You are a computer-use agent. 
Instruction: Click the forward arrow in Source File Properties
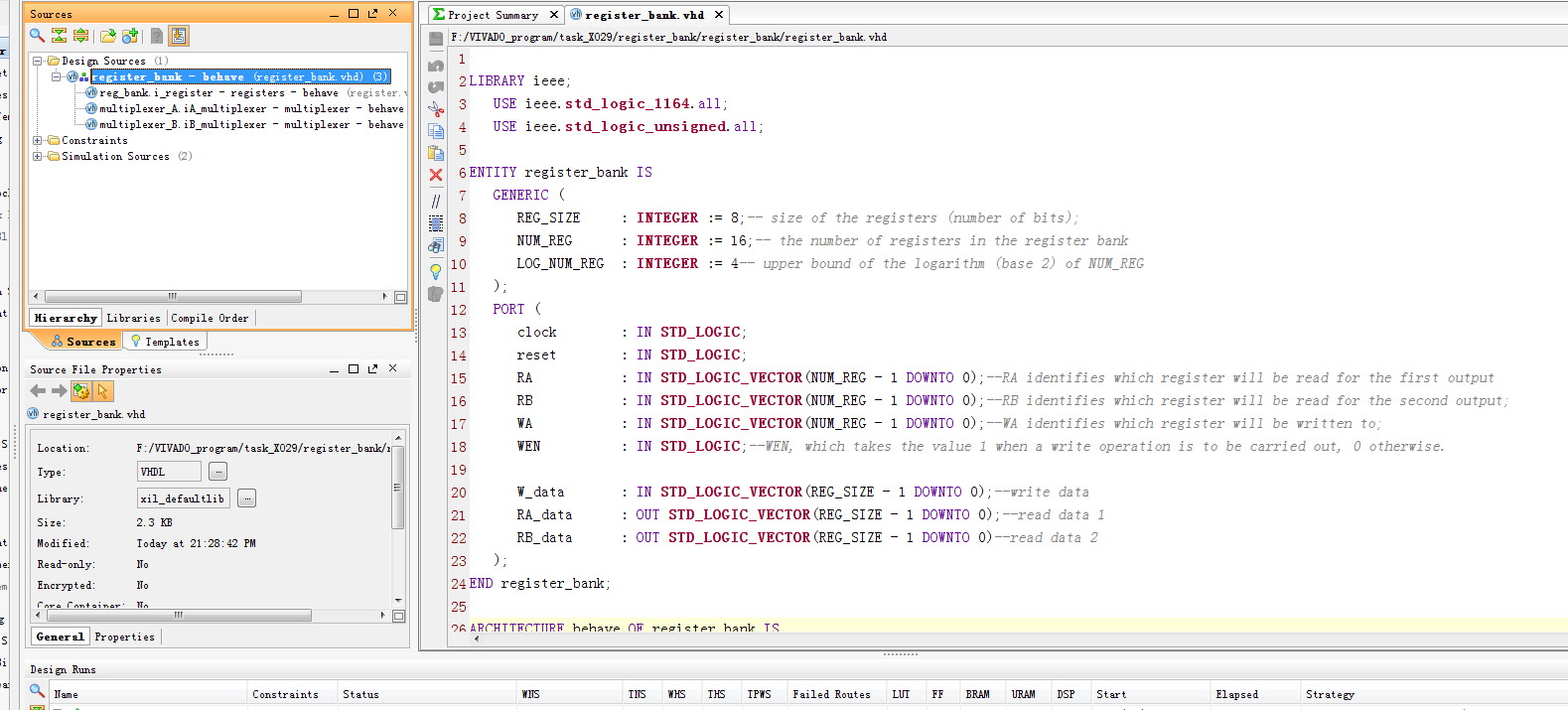(x=59, y=391)
